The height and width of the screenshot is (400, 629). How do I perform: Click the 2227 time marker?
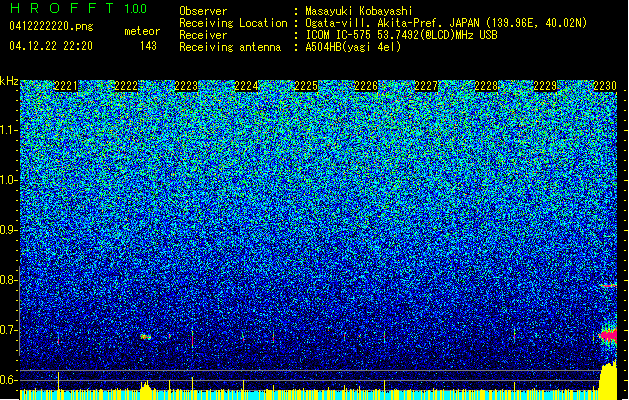pyautogui.click(x=426, y=86)
